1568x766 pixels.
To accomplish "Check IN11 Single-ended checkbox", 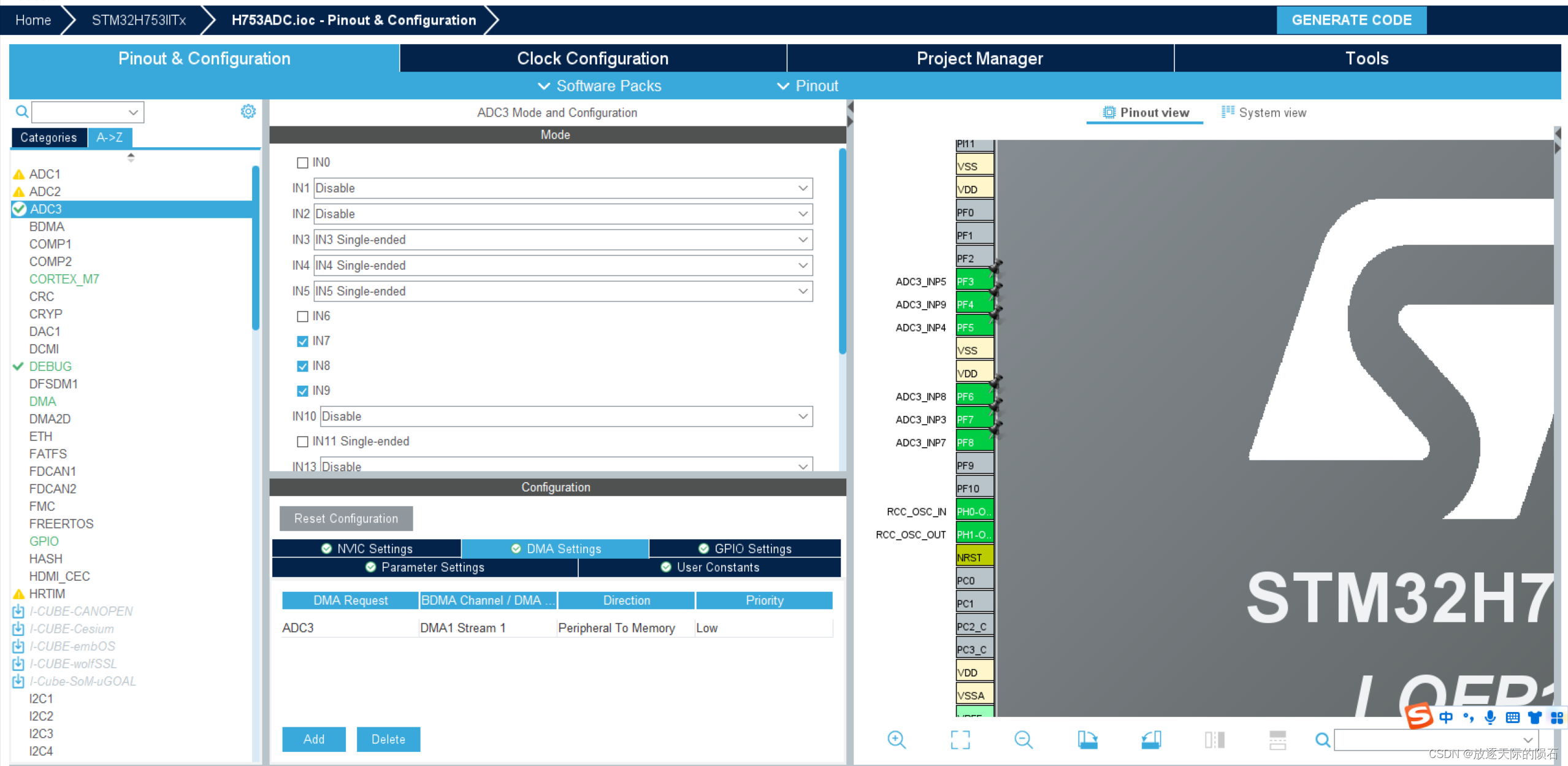I will (302, 442).
